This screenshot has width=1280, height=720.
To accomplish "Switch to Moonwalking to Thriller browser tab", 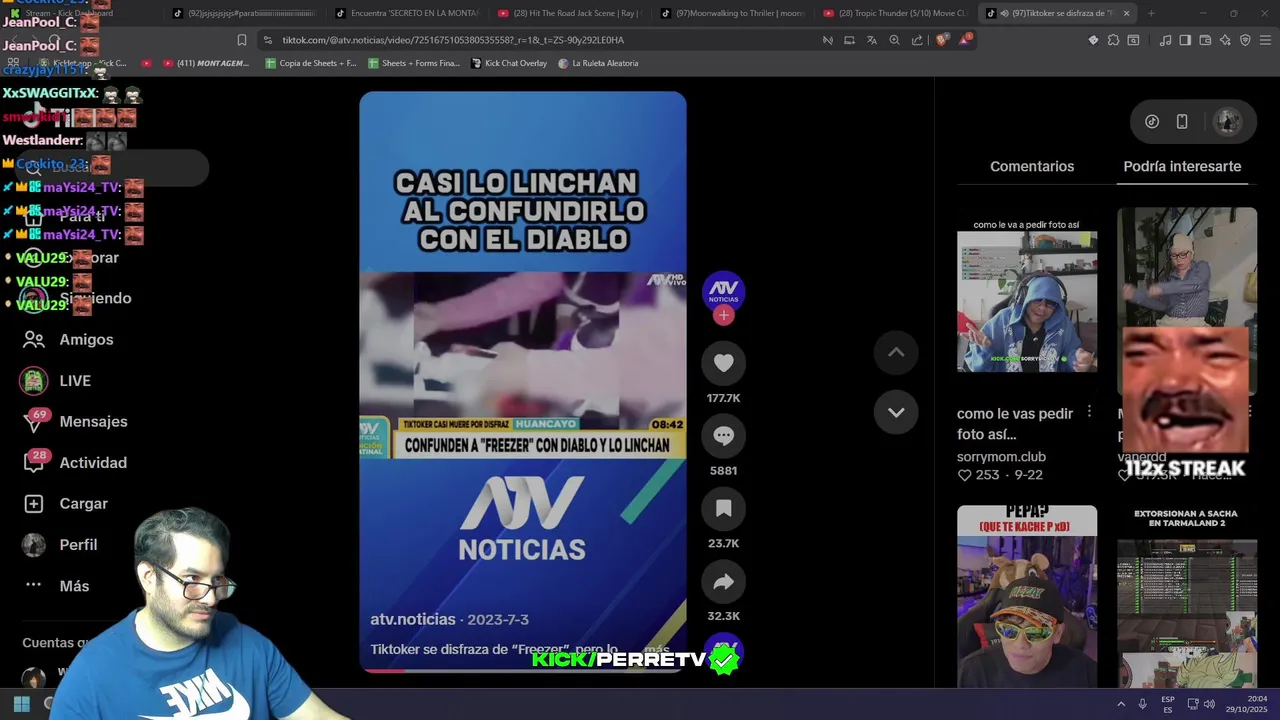I will [x=733, y=13].
